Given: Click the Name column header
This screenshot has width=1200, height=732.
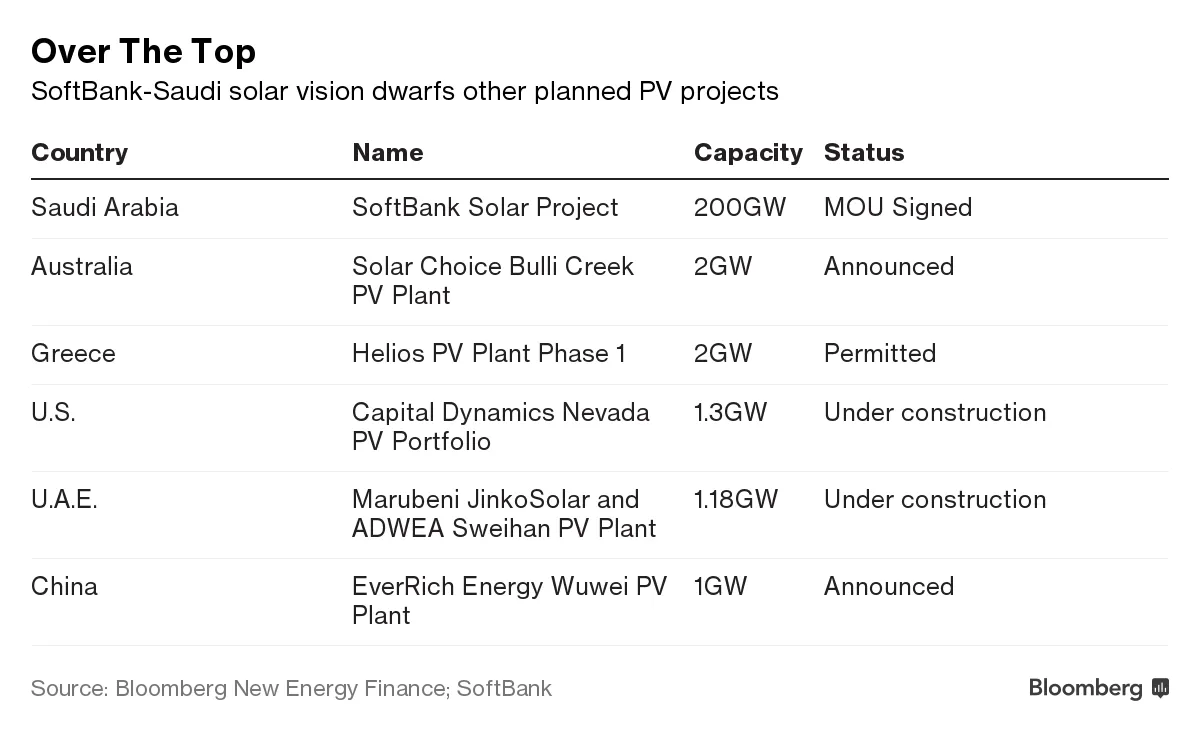Looking at the screenshot, I should pos(387,152).
